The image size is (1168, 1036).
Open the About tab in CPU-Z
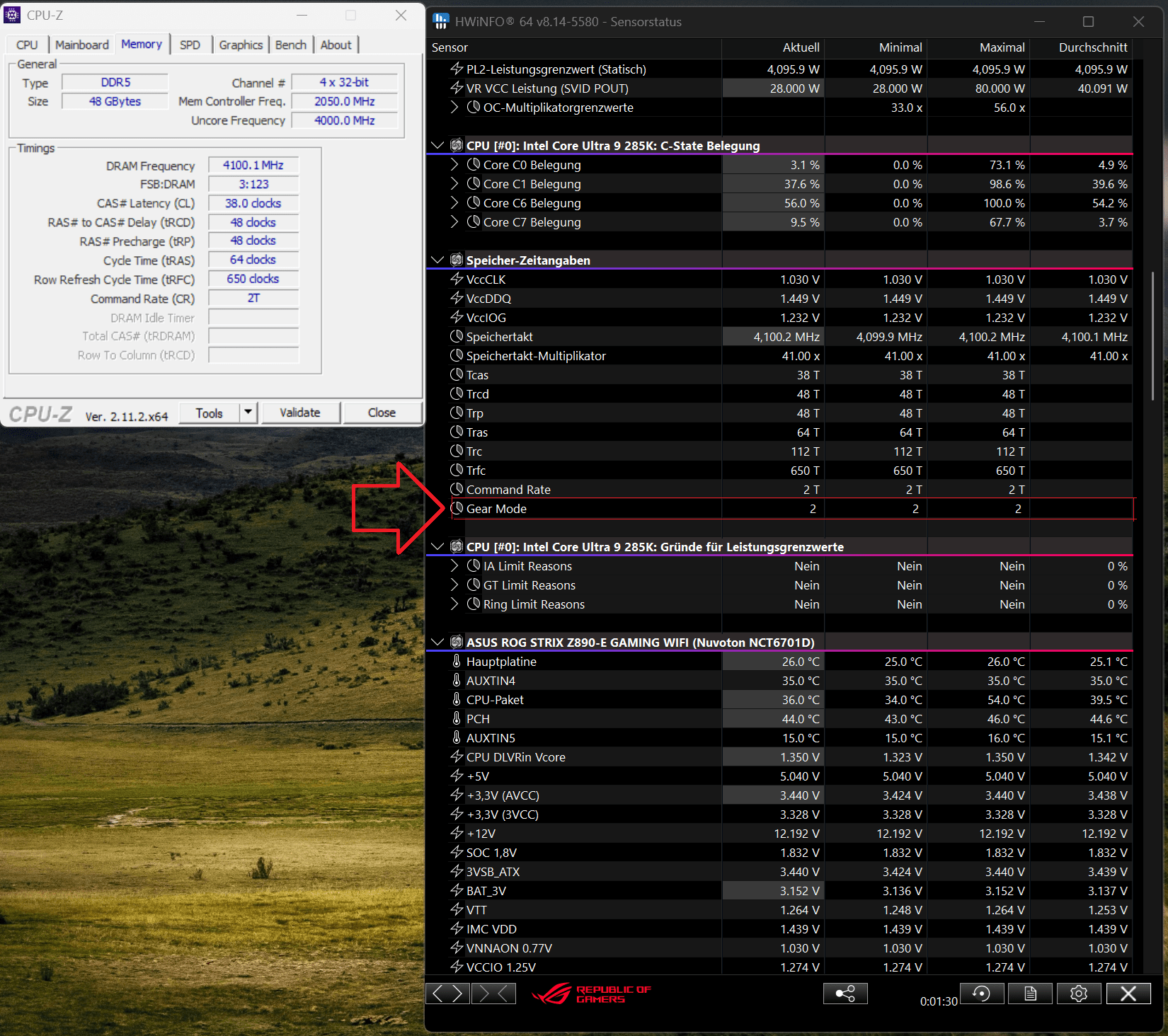[x=336, y=45]
